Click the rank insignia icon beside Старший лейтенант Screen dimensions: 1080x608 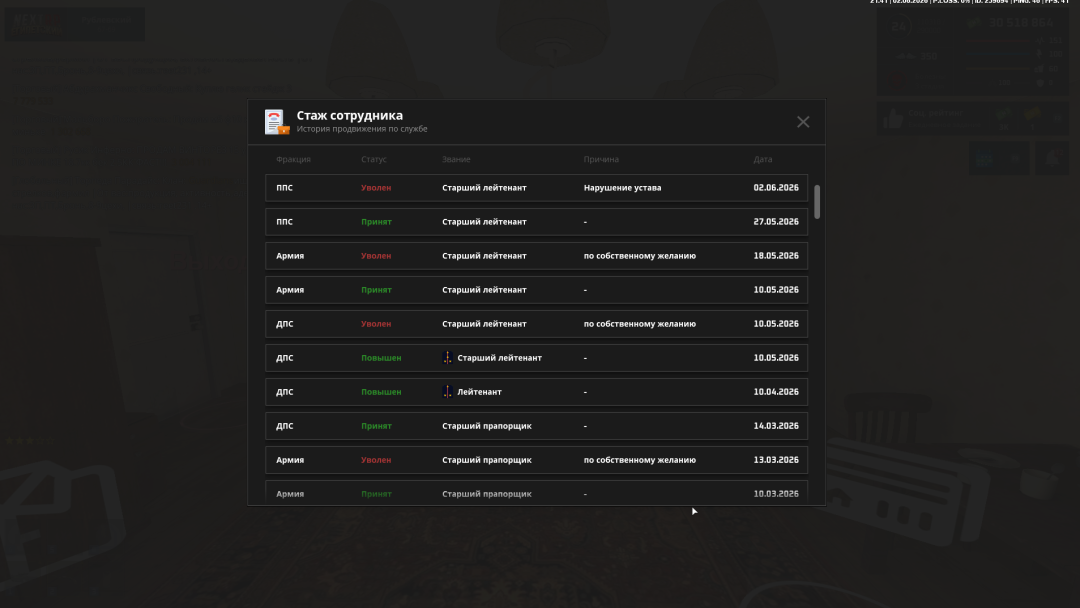[448, 357]
